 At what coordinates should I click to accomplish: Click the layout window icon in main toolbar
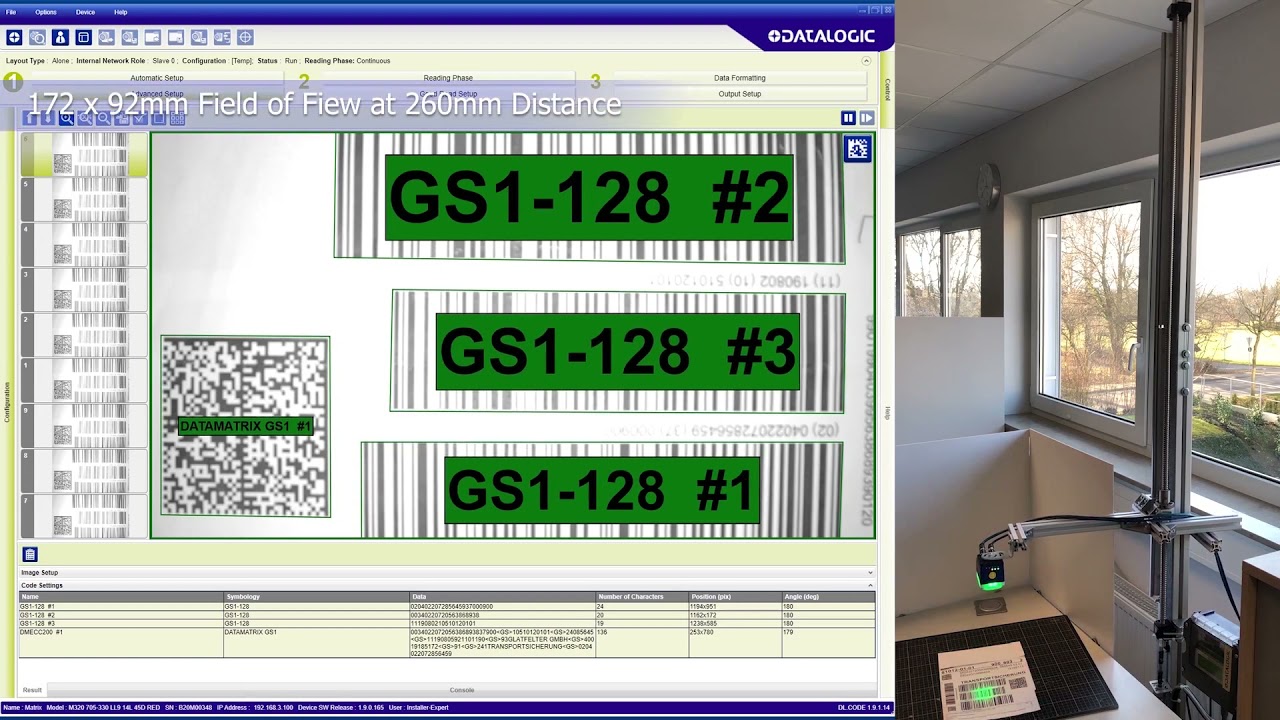click(x=83, y=37)
